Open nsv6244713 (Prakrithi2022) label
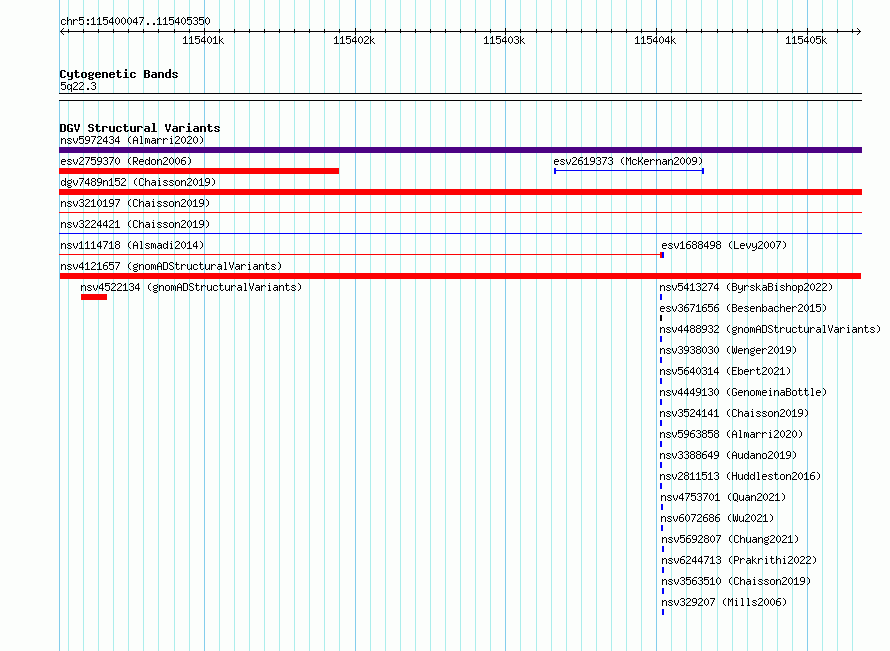Screen dimensions: 890x651 739,560
